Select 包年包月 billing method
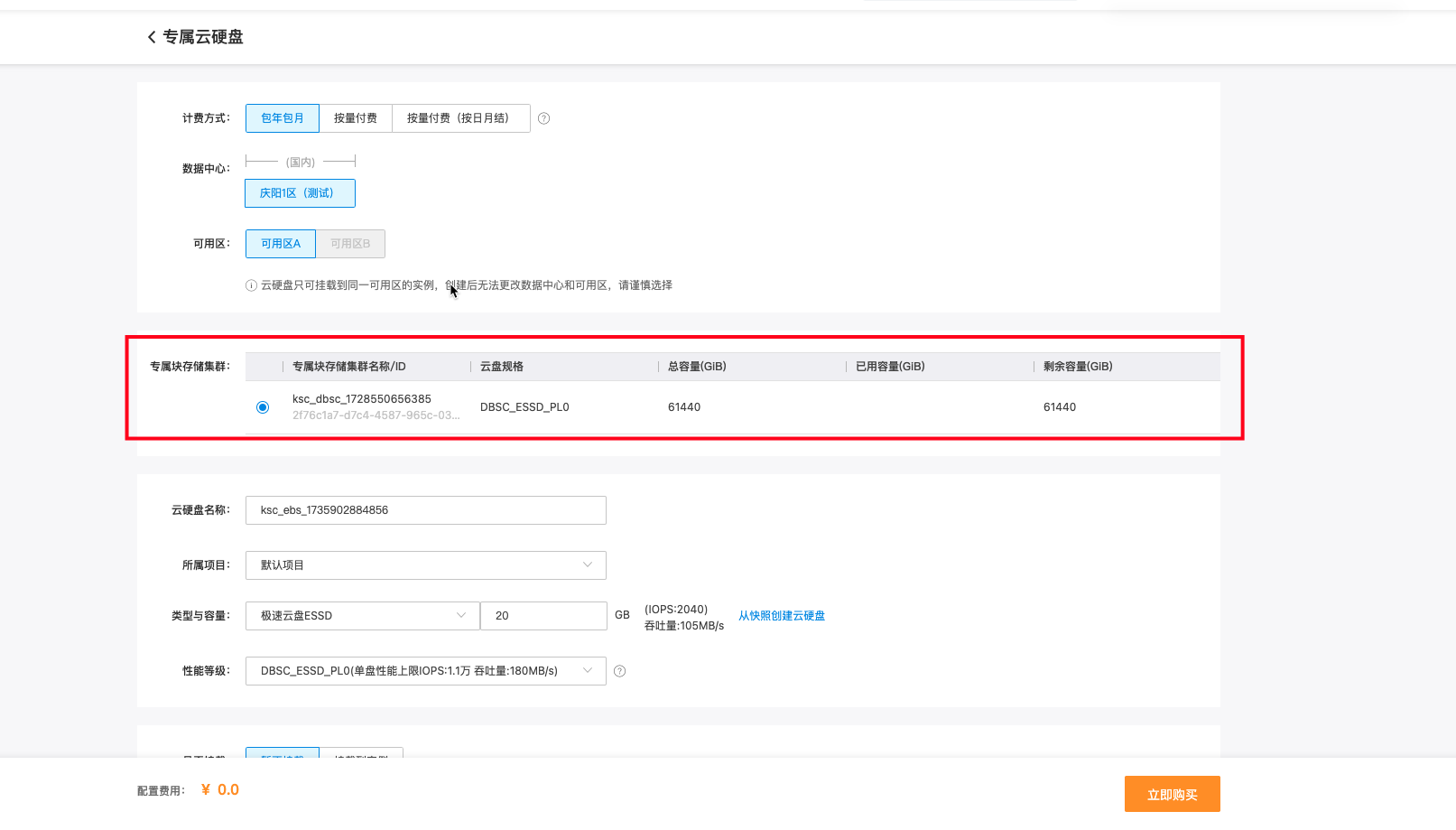Viewport: 1456px width, 830px height. pos(283,118)
